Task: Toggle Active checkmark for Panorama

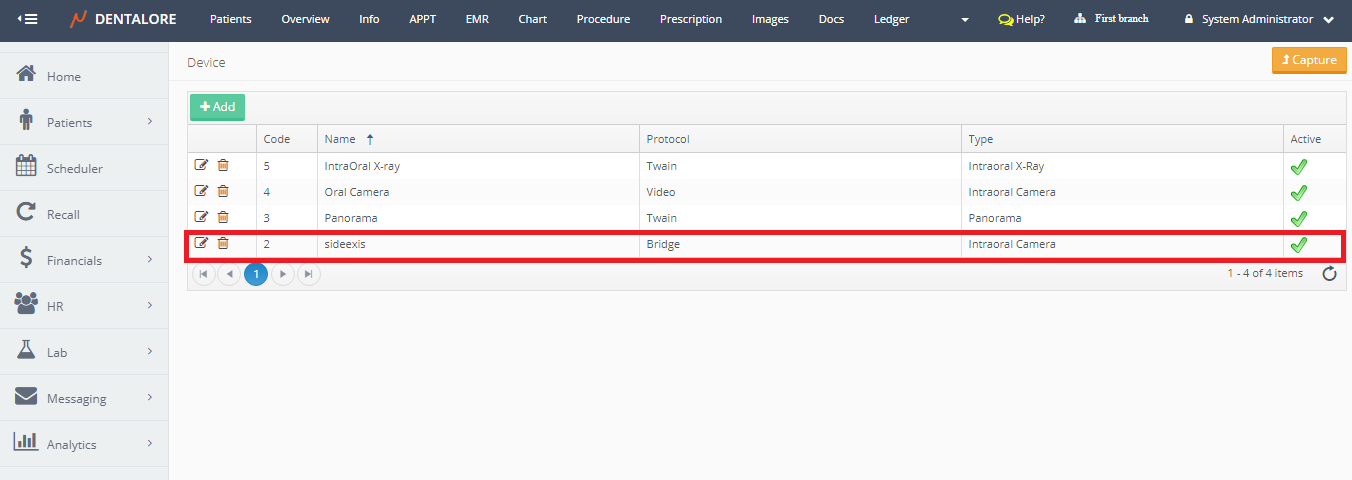Action: (x=1299, y=219)
